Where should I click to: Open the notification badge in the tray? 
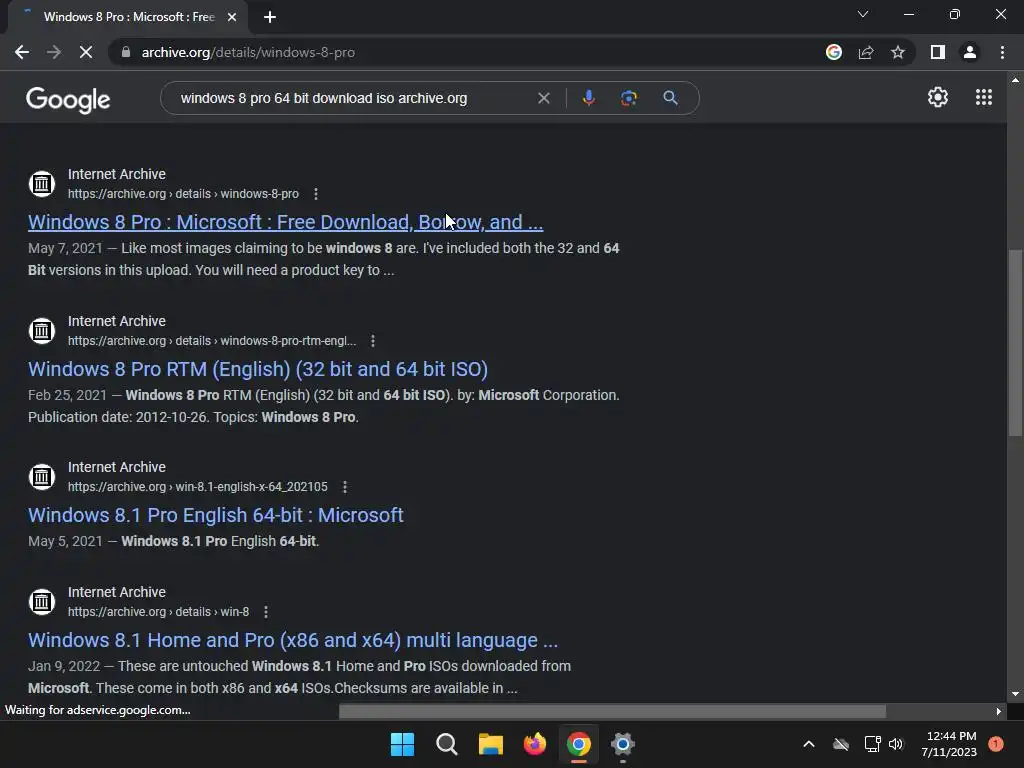tap(996, 743)
